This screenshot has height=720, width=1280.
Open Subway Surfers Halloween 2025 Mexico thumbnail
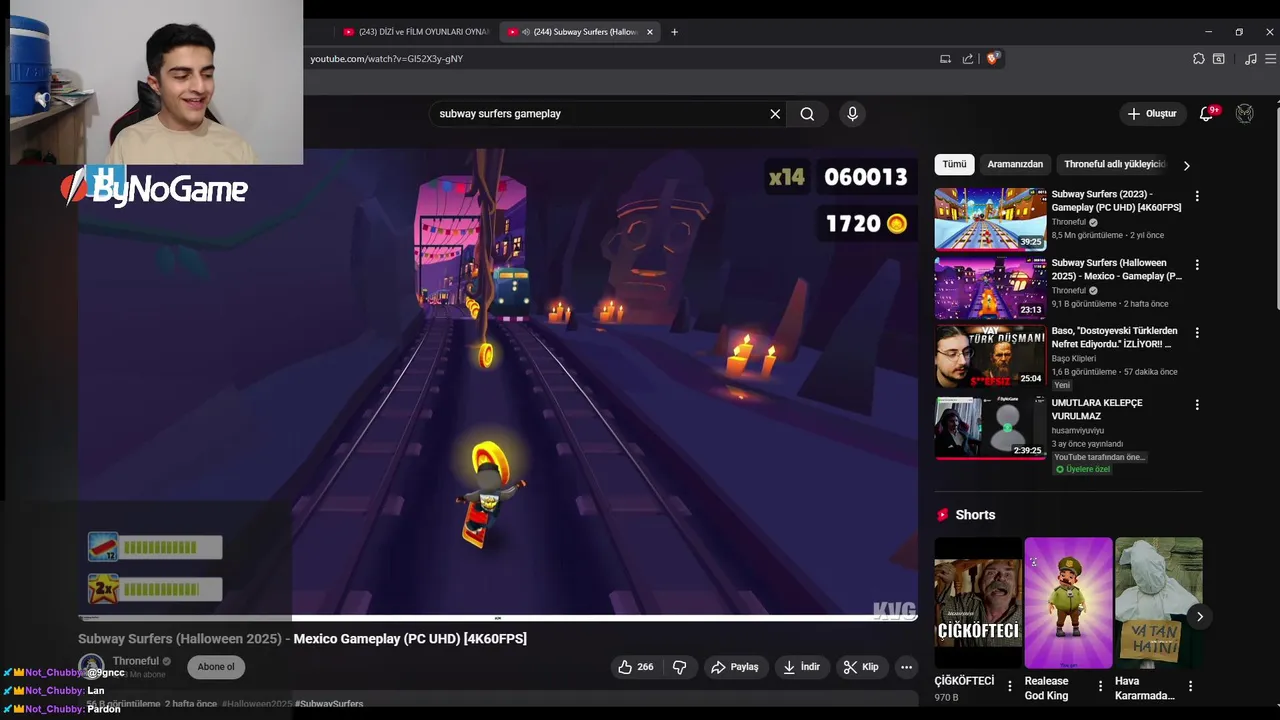click(990, 287)
